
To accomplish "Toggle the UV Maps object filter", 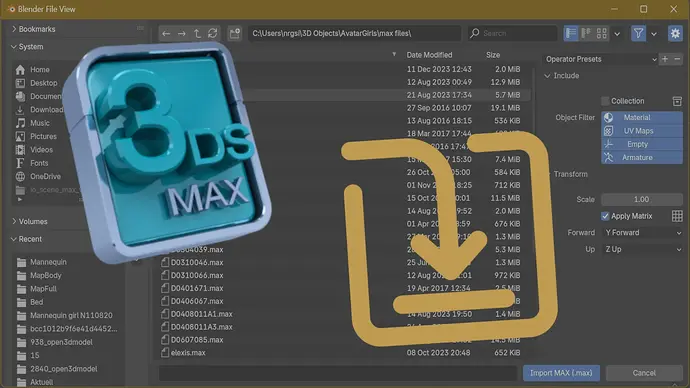I will (x=642, y=131).
